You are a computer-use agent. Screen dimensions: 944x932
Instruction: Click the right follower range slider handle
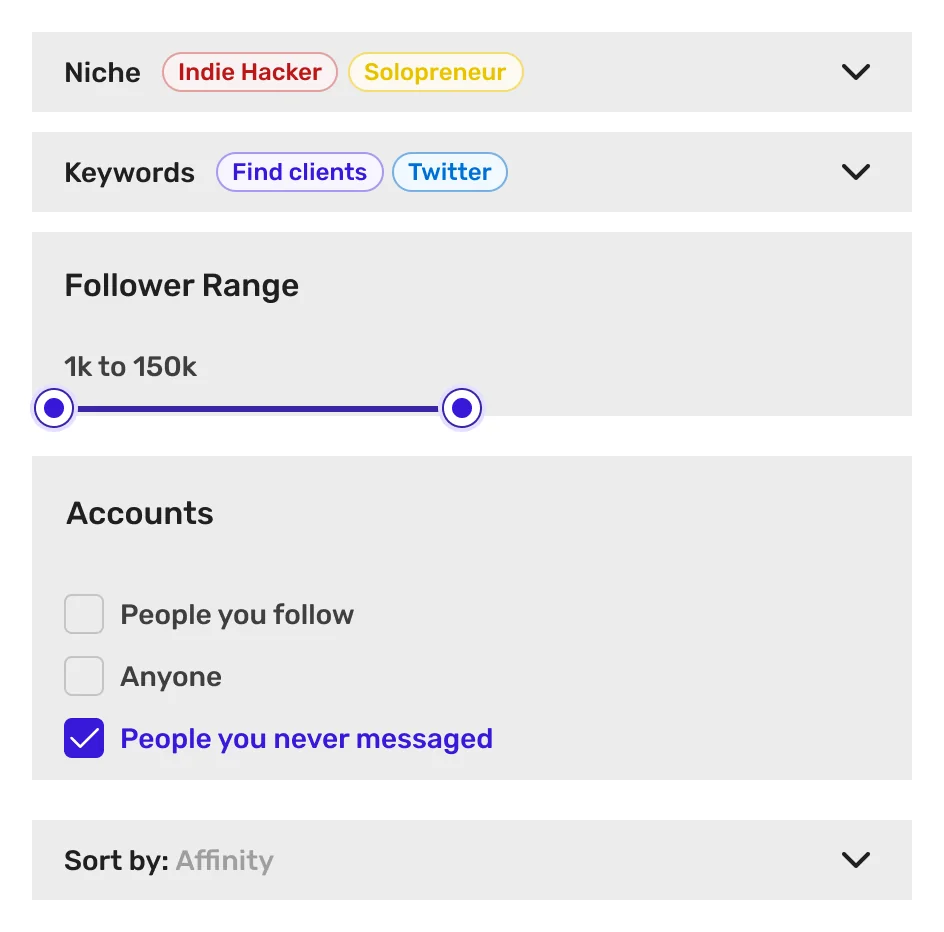(461, 408)
